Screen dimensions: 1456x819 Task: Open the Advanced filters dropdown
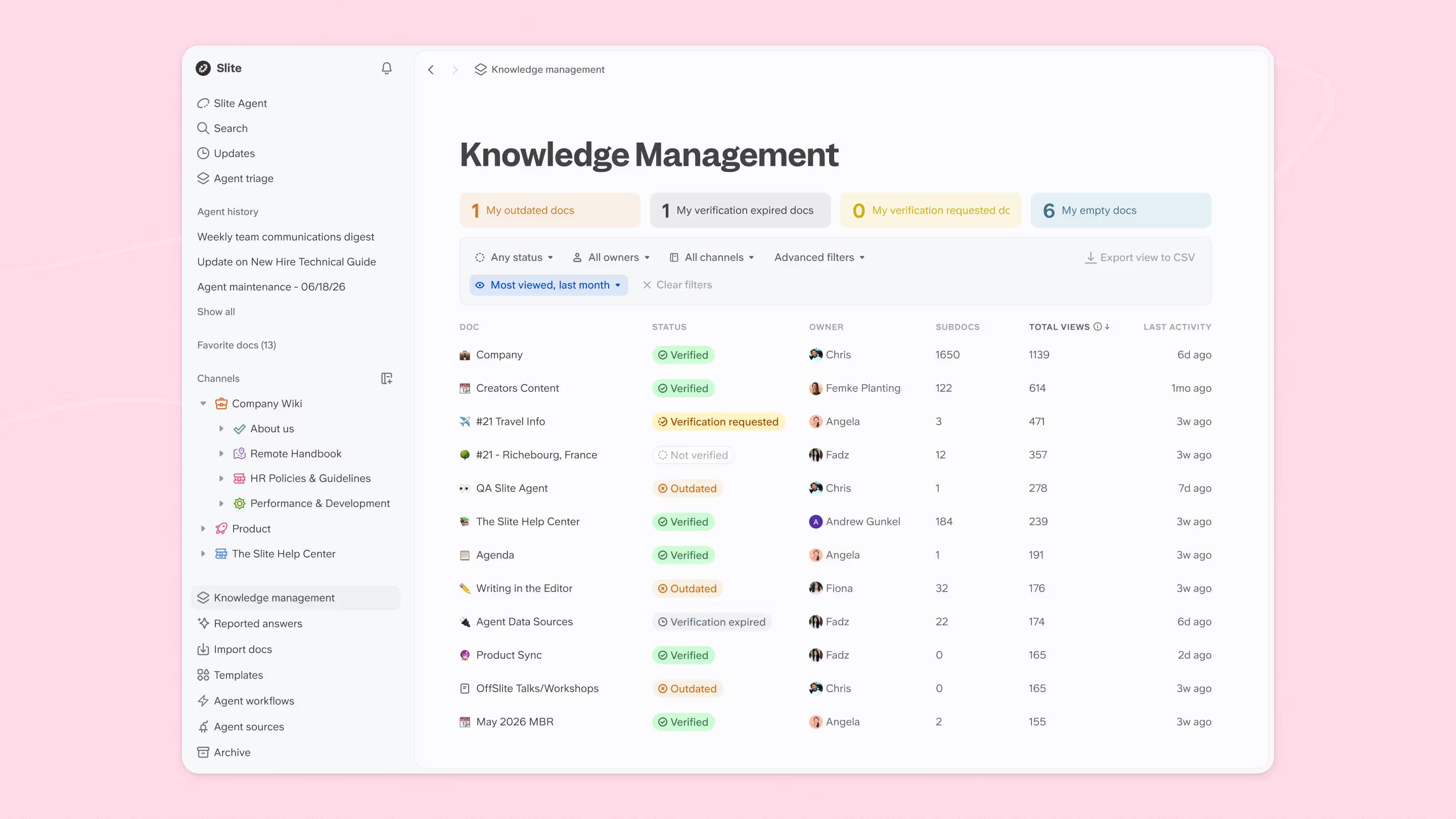(x=820, y=257)
